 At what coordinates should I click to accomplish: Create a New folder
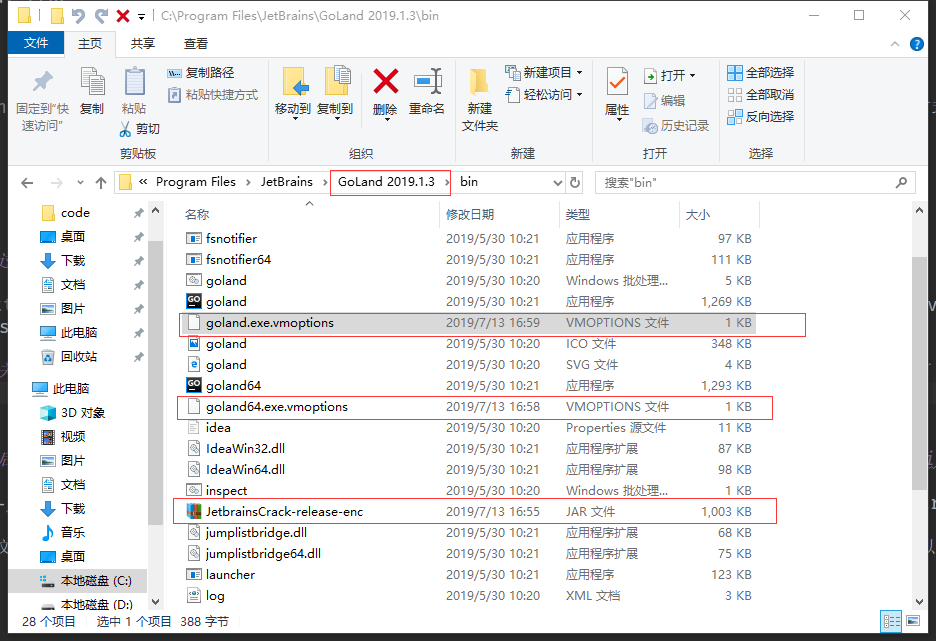click(x=480, y=100)
